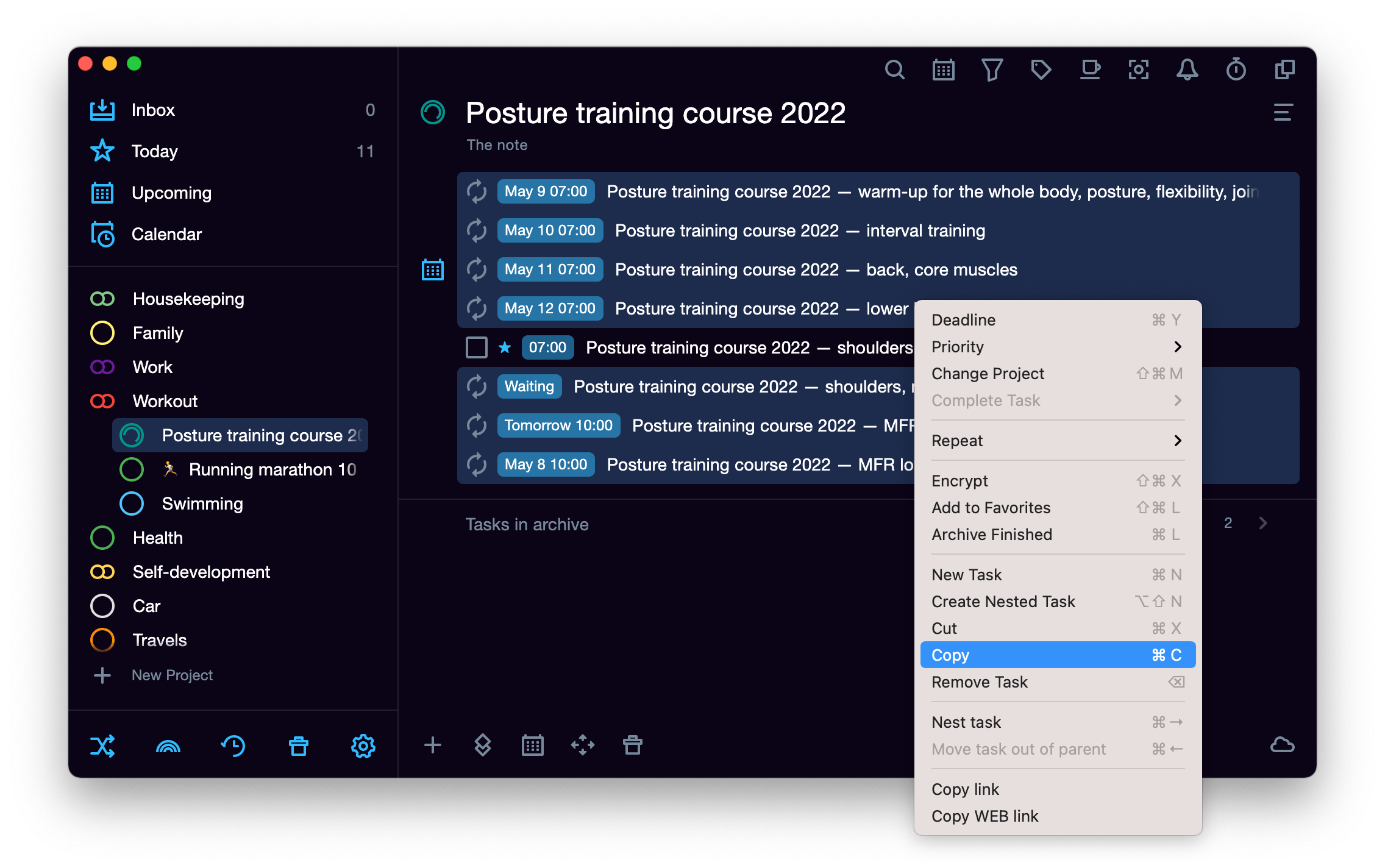Go to next archive page arrow
The height and width of the screenshot is (868, 1385).
click(x=1262, y=523)
